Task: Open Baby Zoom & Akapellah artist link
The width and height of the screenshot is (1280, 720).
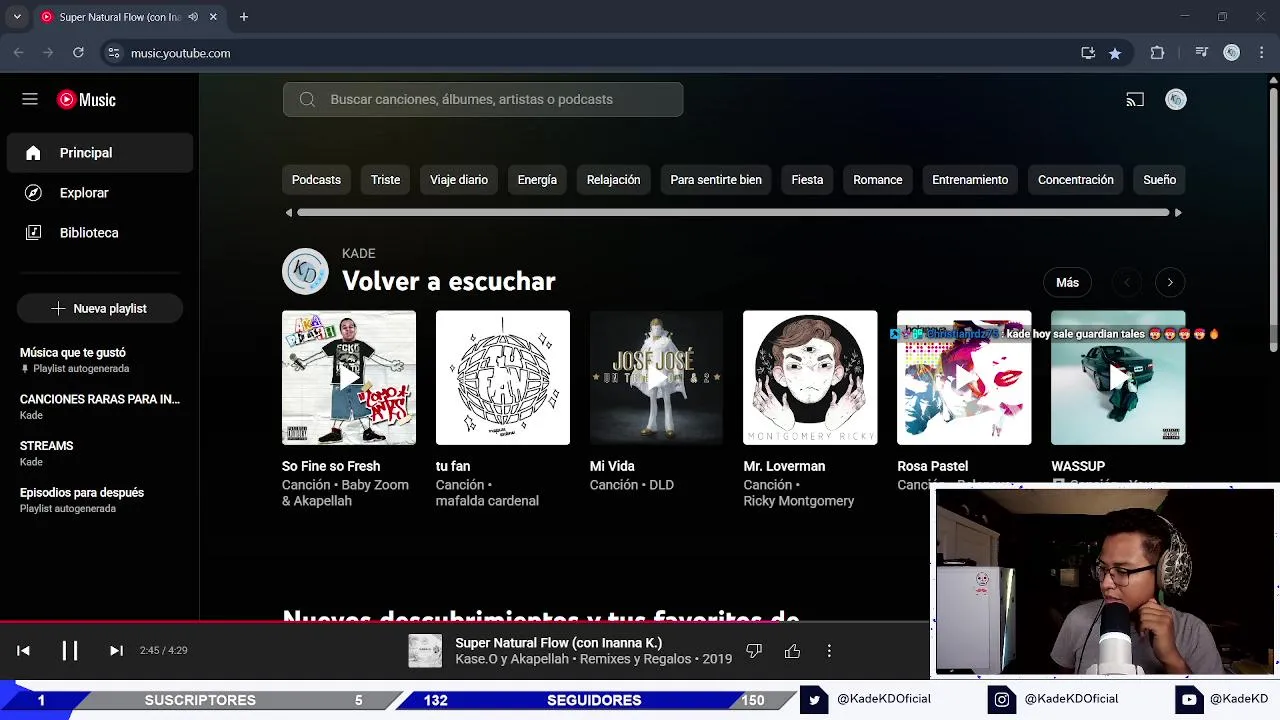Action: [x=345, y=493]
